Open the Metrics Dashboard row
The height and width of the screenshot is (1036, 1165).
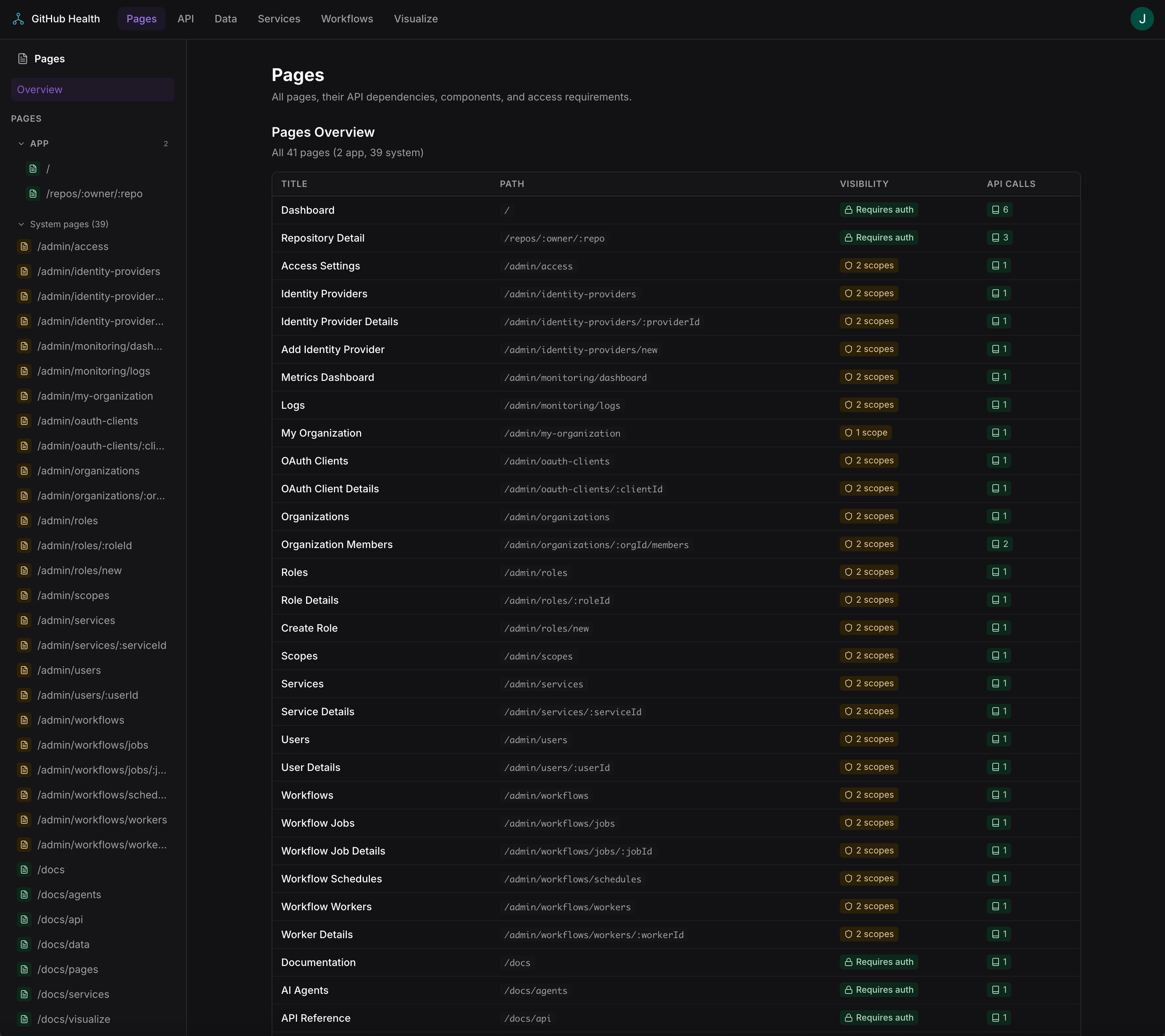pos(676,377)
